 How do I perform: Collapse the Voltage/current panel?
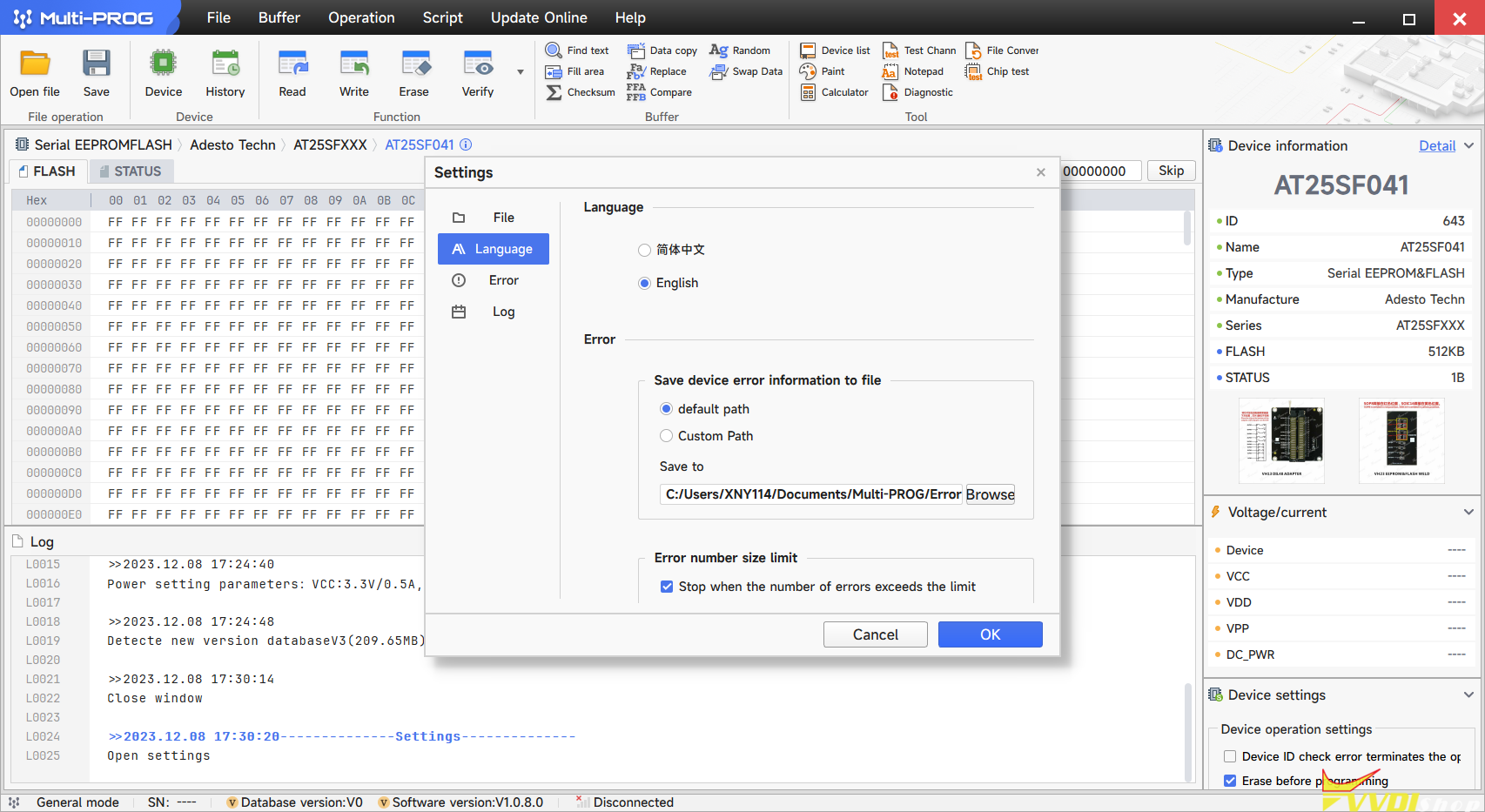pos(1468,513)
